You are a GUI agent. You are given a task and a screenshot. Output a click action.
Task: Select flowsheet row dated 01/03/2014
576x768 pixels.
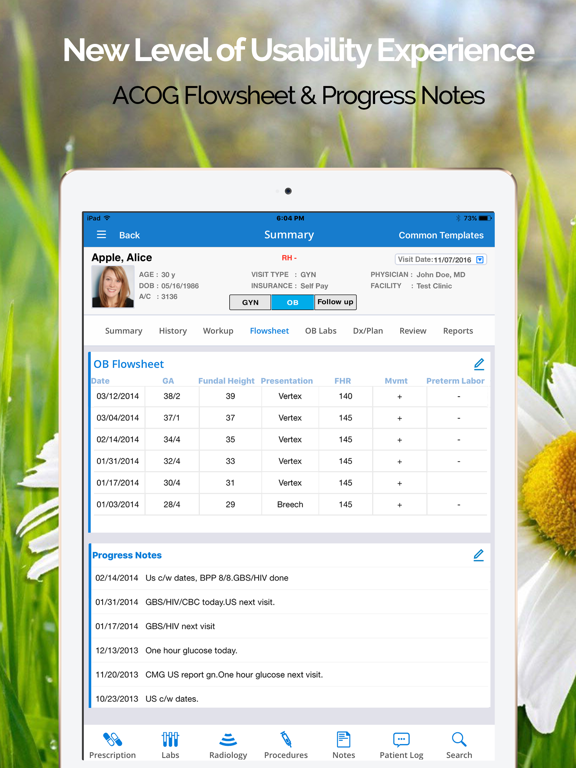[x=290, y=504]
